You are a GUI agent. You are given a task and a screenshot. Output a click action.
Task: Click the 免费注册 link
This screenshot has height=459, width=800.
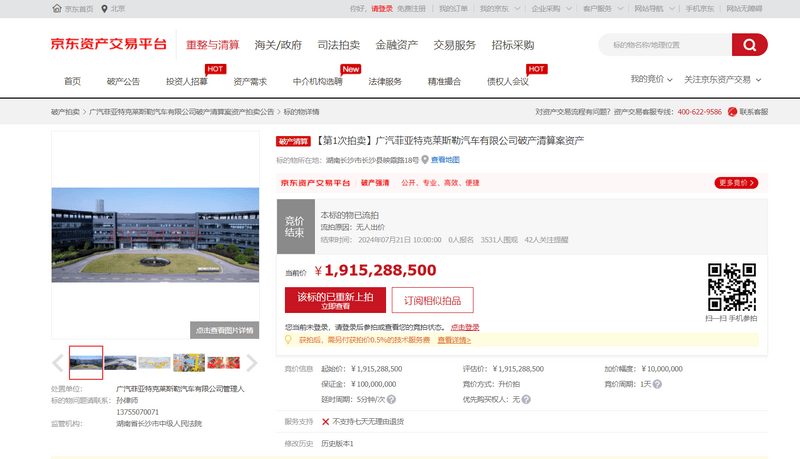(411, 9)
